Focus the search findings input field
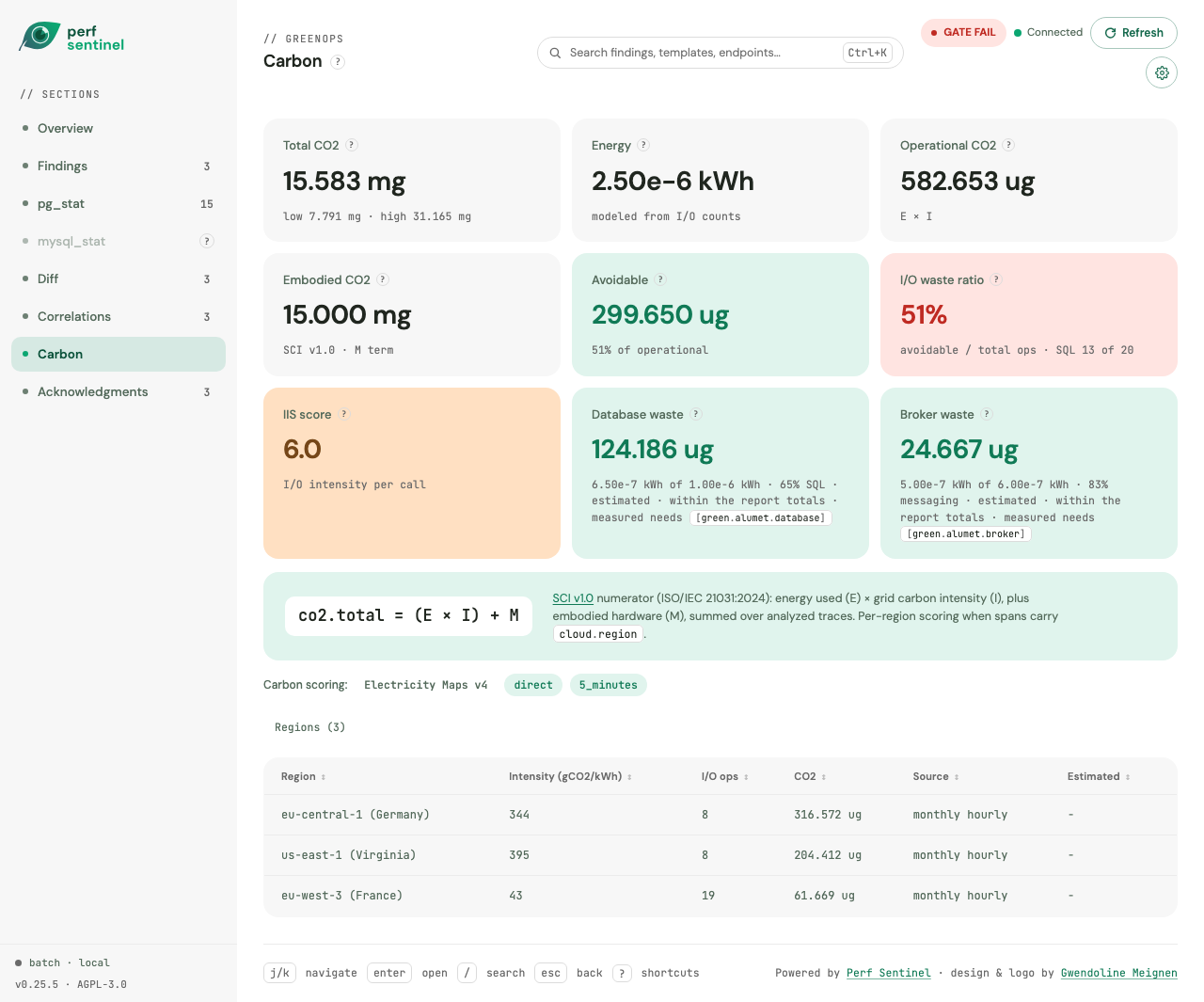1204x1002 pixels. click(x=721, y=53)
